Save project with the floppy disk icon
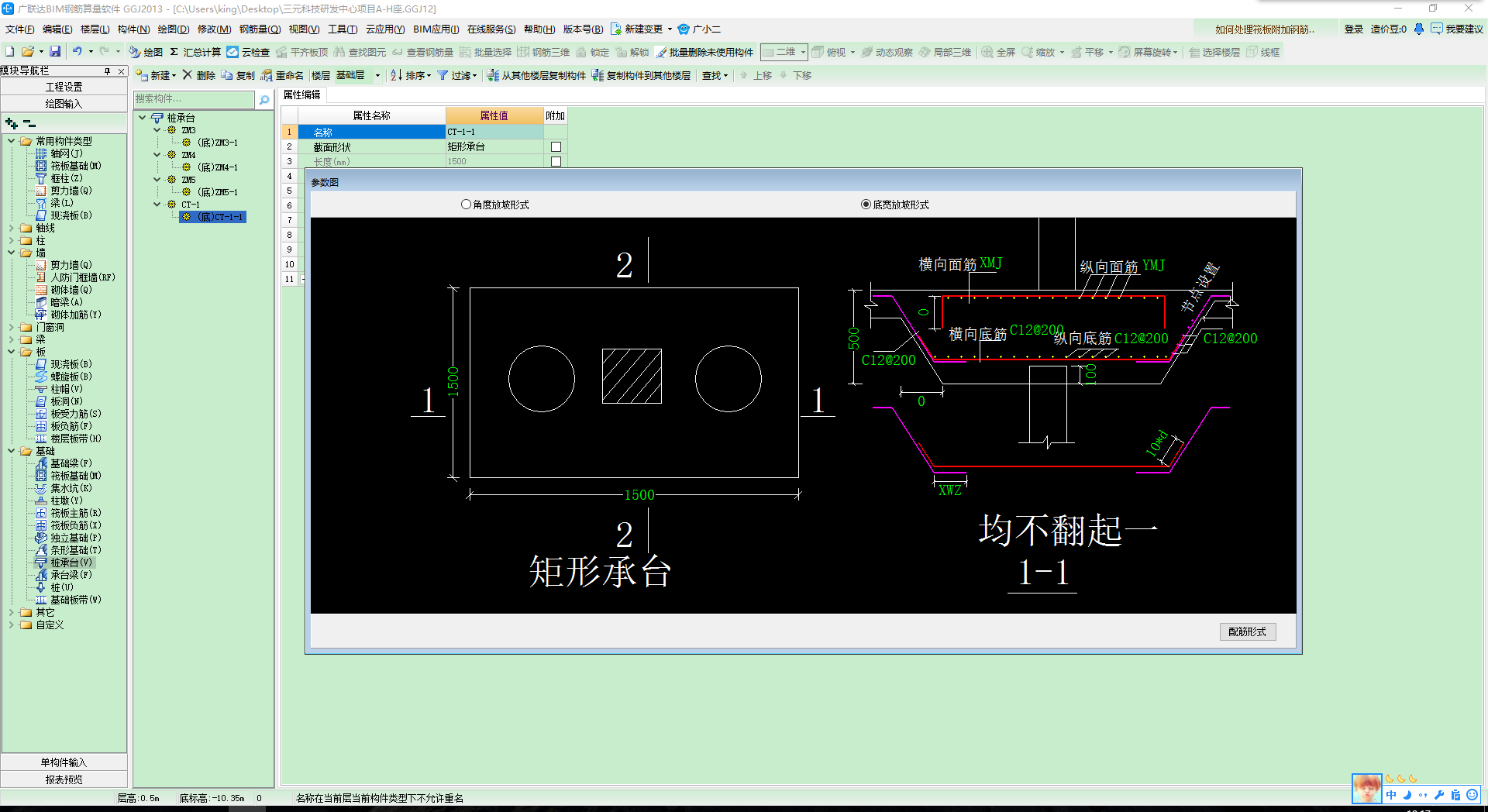The image size is (1488, 812). coord(55,52)
